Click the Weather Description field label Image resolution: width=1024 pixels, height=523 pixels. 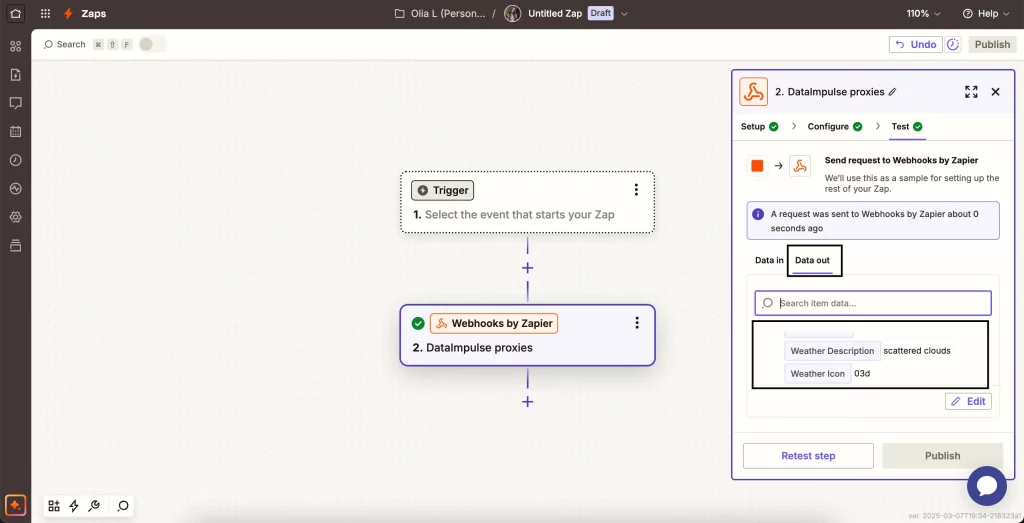pyautogui.click(x=832, y=351)
